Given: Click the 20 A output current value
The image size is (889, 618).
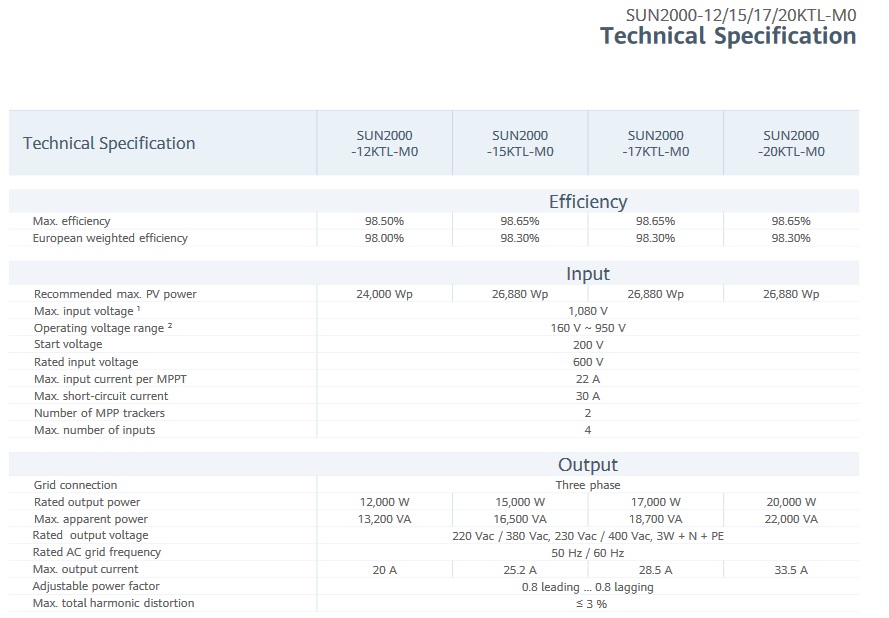Looking at the screenshot, I should (384, 570).
